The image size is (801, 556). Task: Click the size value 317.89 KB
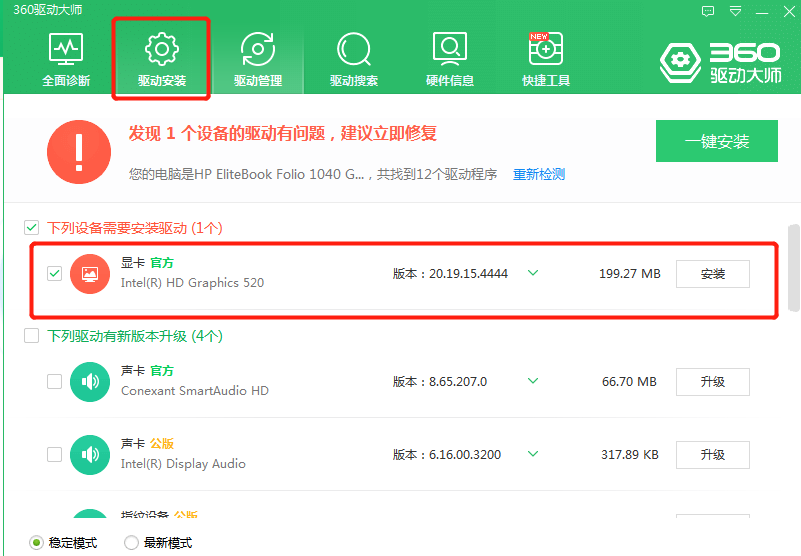click(629, 455)
